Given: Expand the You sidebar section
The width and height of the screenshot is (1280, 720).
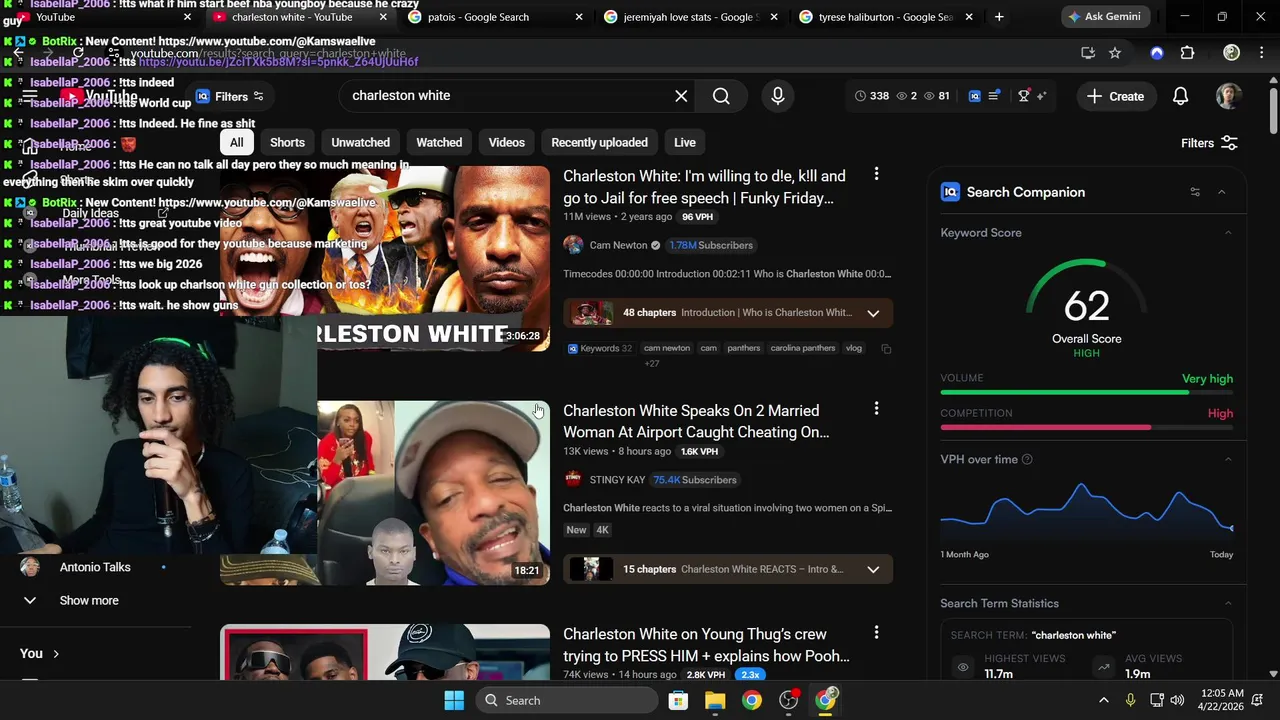Looking at the screenshot, I should pyautogui.click(x=40, y=653).
